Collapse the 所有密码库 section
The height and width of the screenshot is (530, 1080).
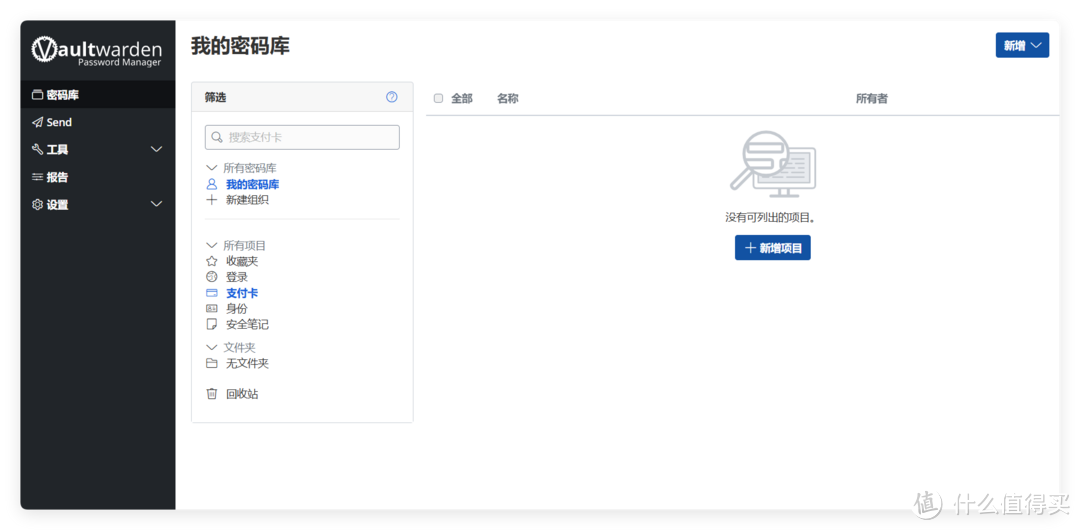click(x=211, y=167)
